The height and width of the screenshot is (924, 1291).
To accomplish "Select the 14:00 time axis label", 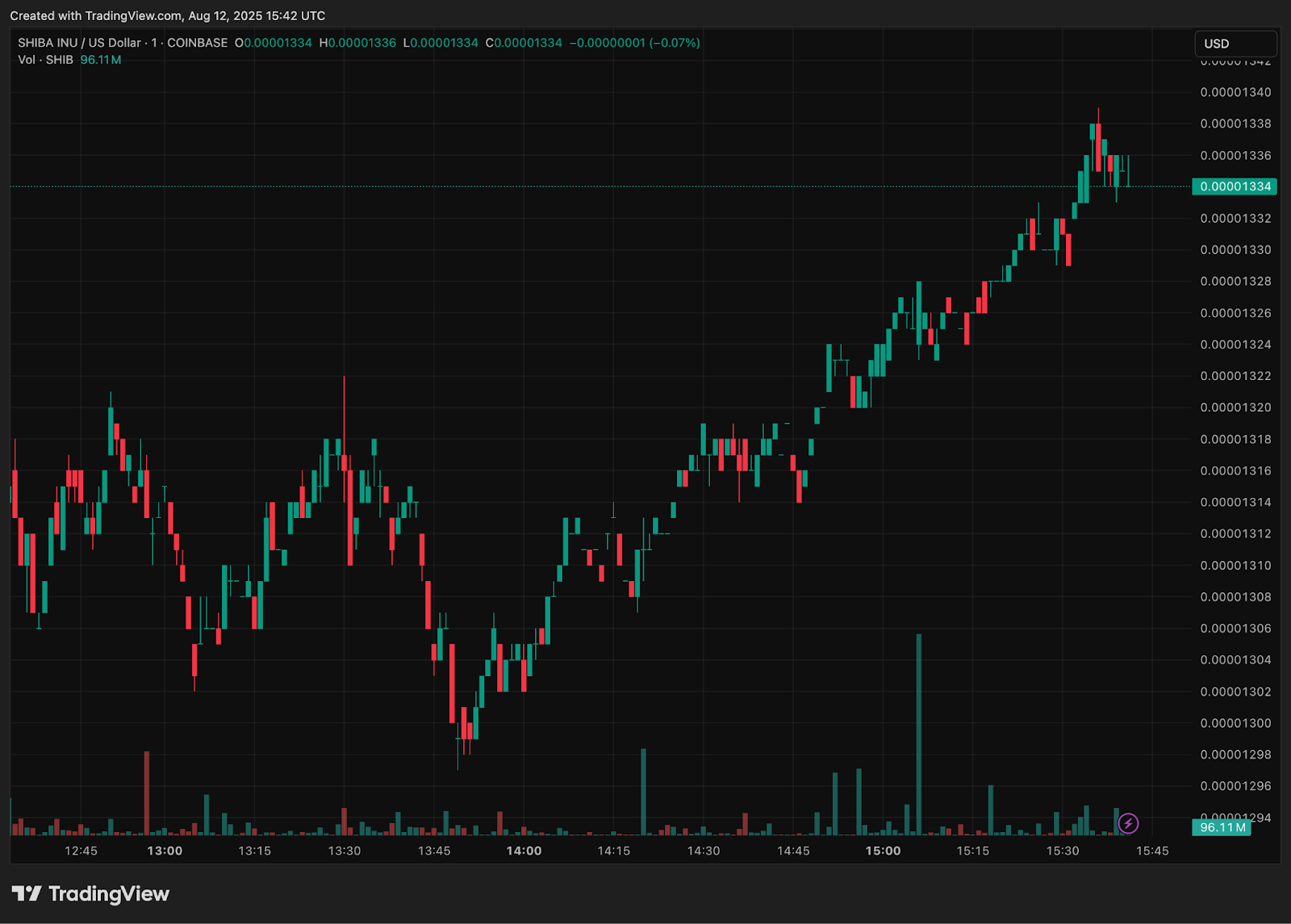I will 524,851.
